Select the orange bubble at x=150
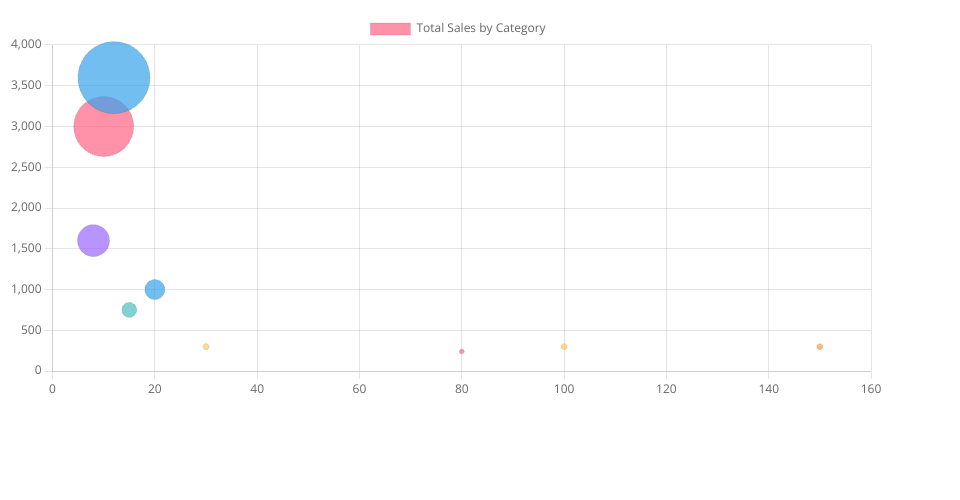 pyautogui.click(x=819, y=347)
